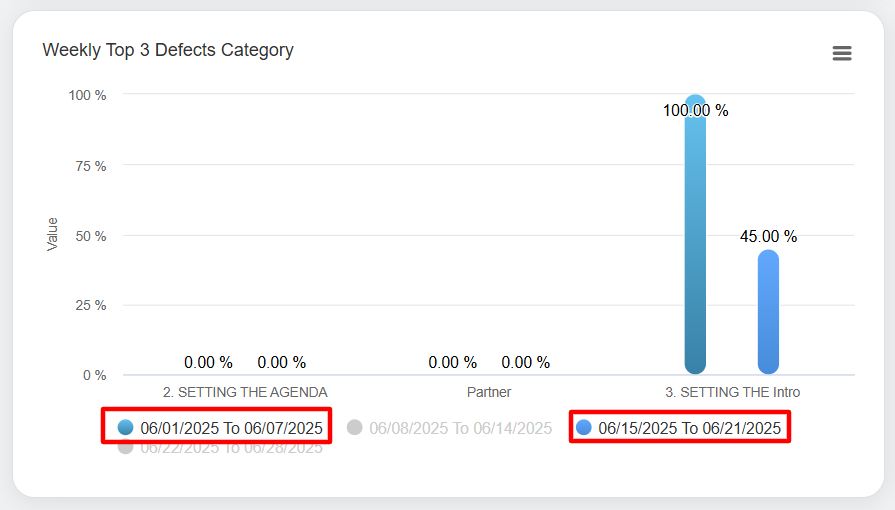Screen dimensions: 895x510
Task: Click the 3. SETTING THE Intro axis label
Action: tap(732, 392)
